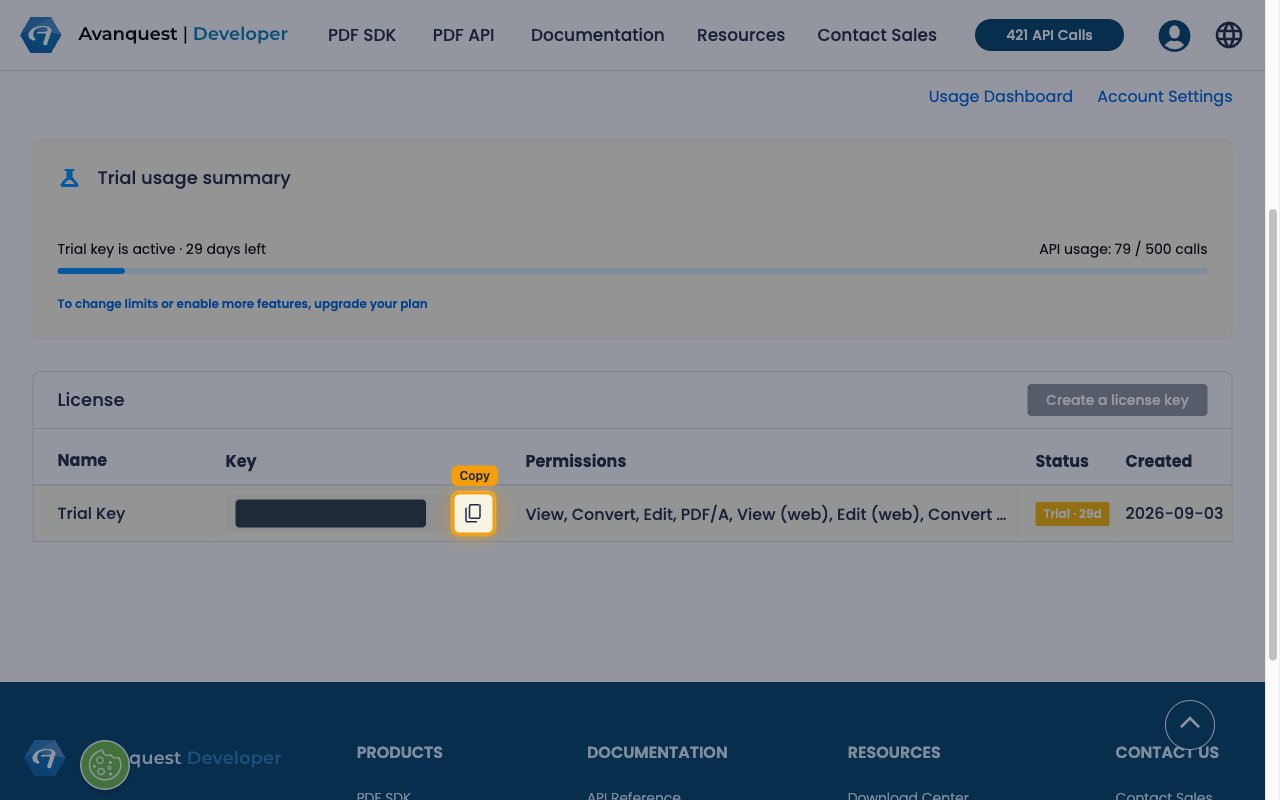Click the Permissions column header

575,461
